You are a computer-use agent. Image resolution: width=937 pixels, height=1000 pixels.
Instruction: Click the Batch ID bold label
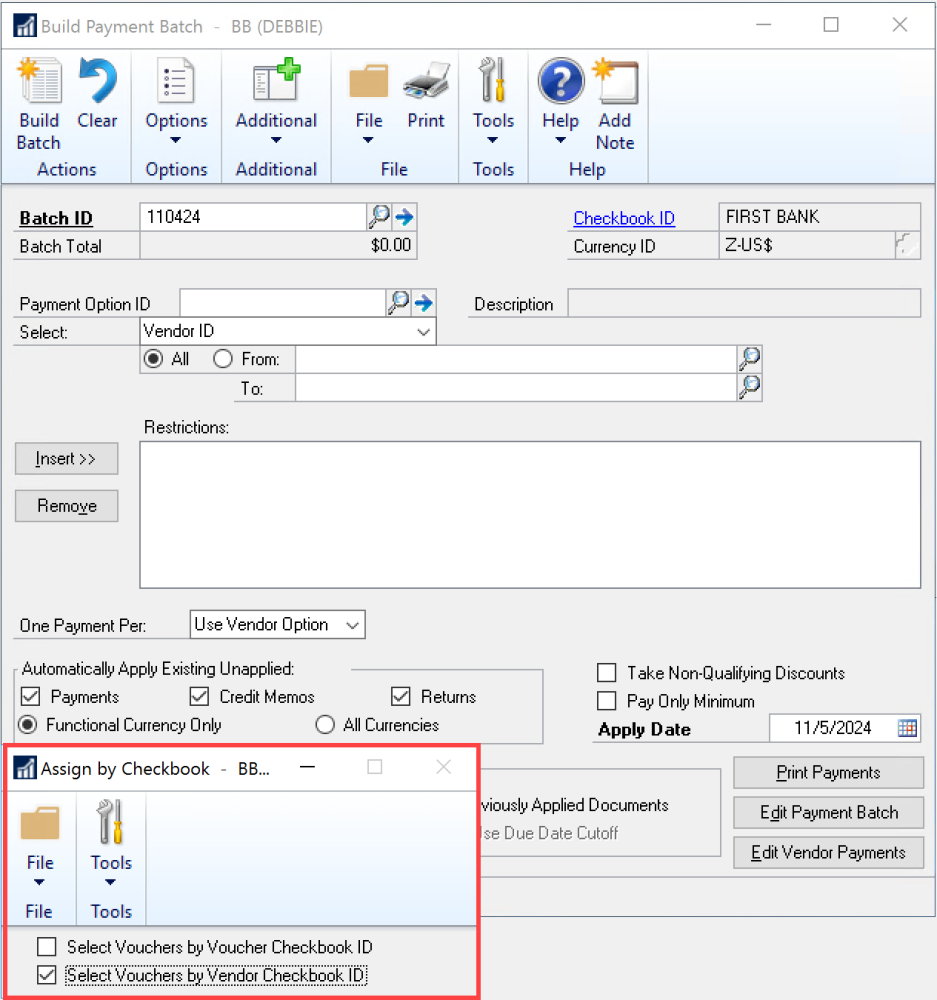[x=56, y=218]
